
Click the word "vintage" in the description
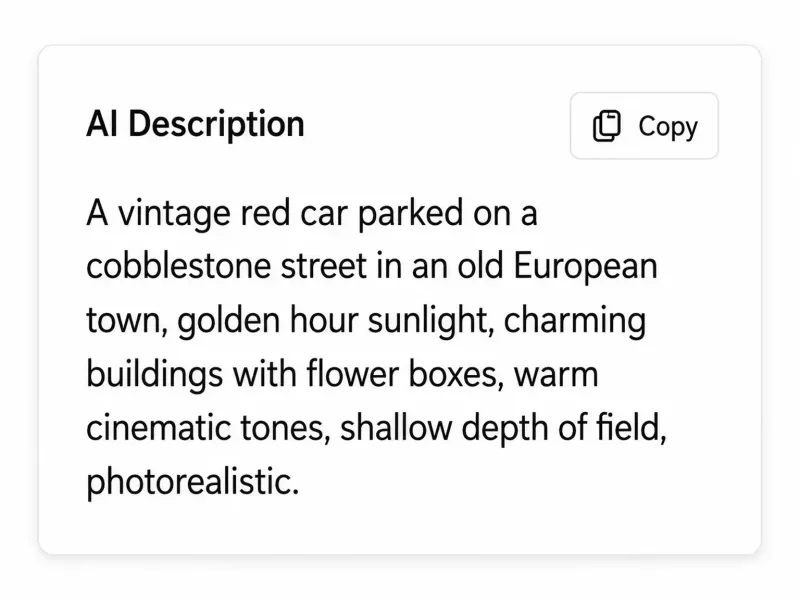point(174,214)
